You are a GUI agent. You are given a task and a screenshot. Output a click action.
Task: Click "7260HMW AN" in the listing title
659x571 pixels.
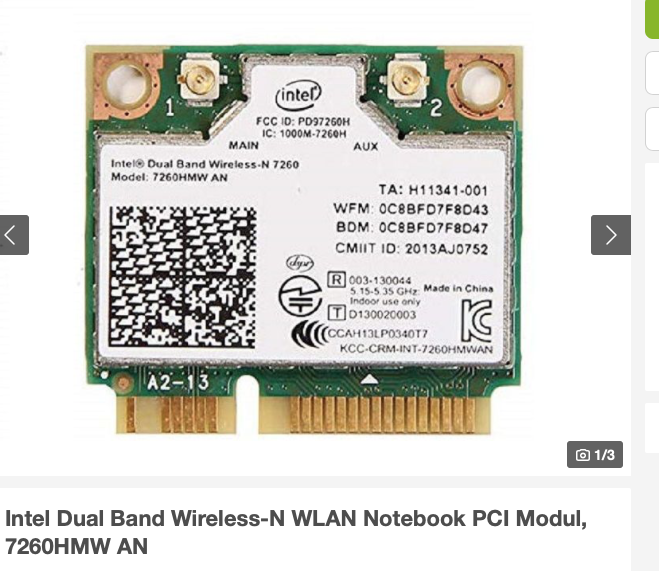point(76,547)
